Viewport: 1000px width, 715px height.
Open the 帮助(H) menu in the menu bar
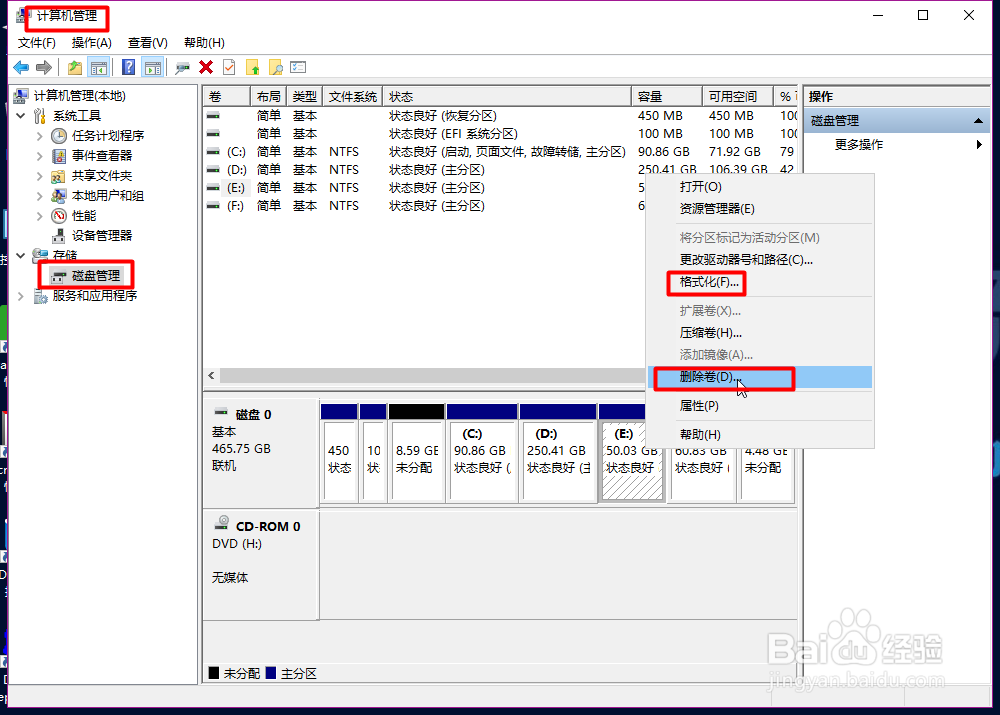point(204,43)
